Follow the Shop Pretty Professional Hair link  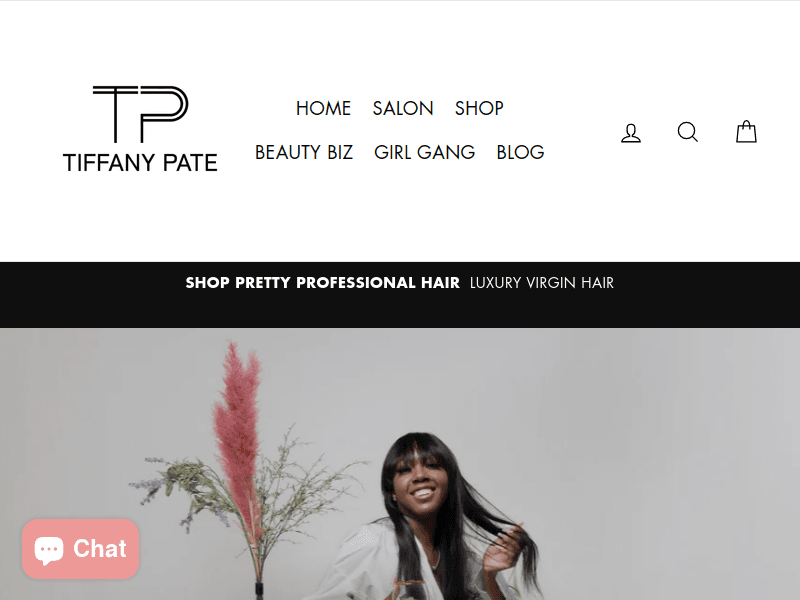pyautogui.click(x=322, y=283)
